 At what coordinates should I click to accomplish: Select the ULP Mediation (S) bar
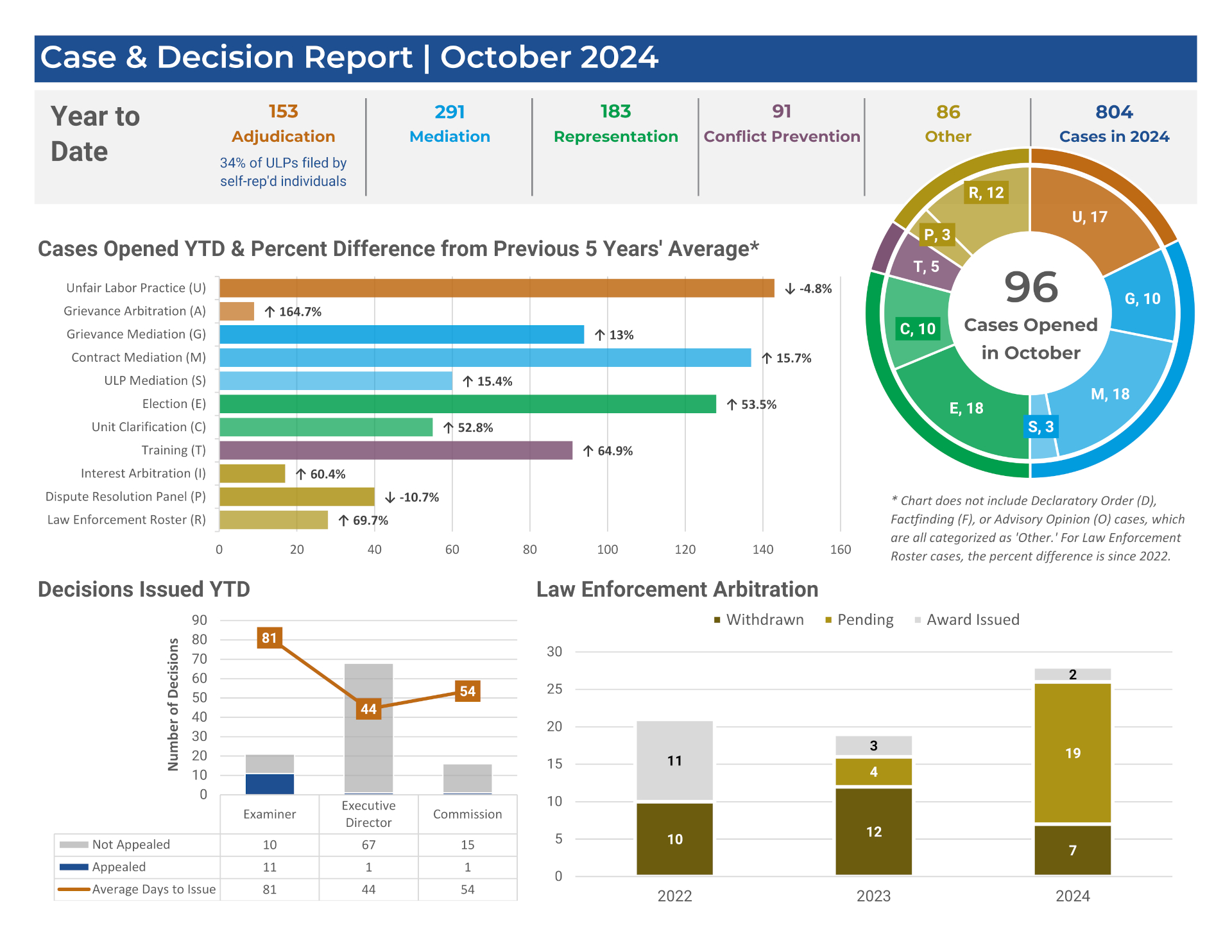click(x=336, y=380)
